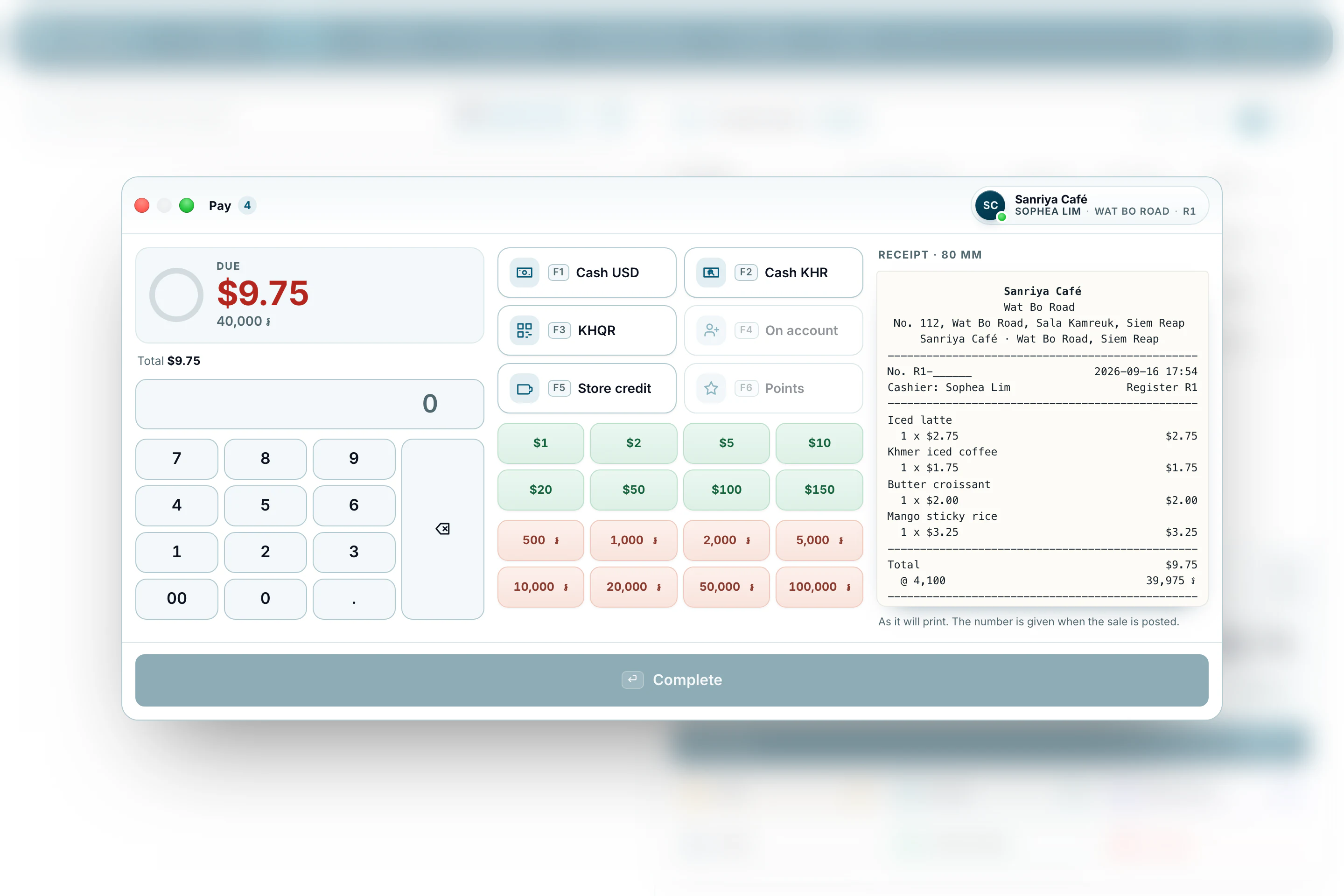Click the green window zoom button
The width and height of the screenshot is (1344, 896).
coord(187,206)
